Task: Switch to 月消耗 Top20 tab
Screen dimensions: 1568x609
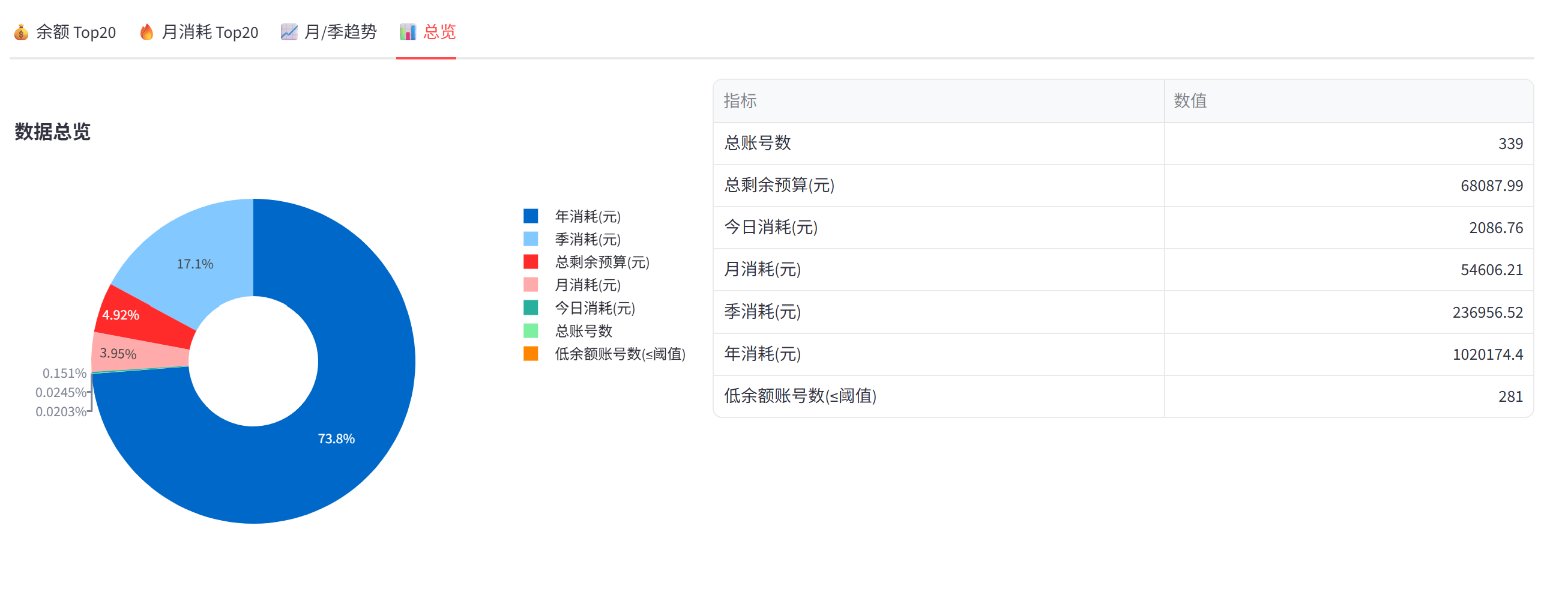Action: tap(199, 32)
